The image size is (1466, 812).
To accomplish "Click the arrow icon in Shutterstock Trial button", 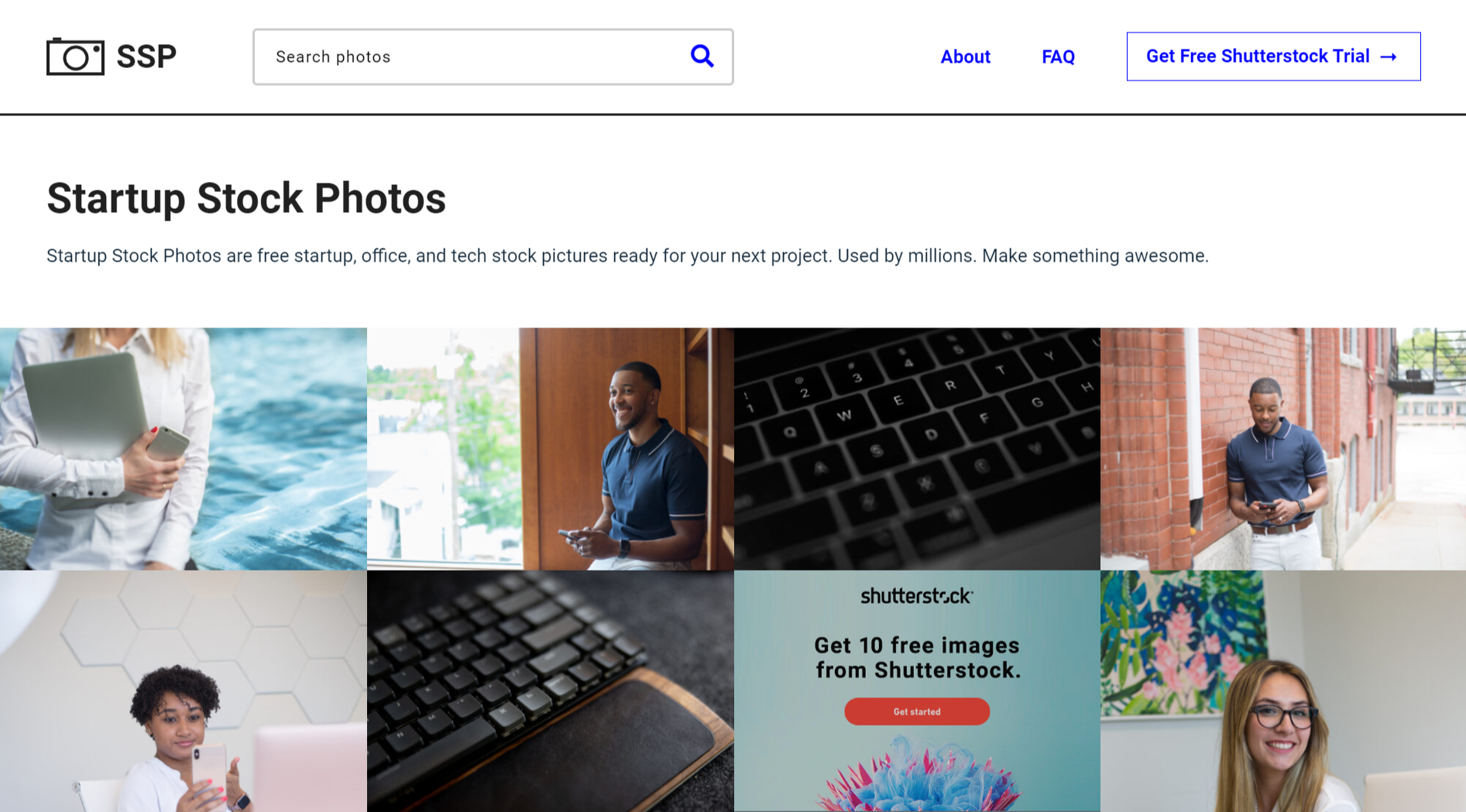I will click(1389, 57).
